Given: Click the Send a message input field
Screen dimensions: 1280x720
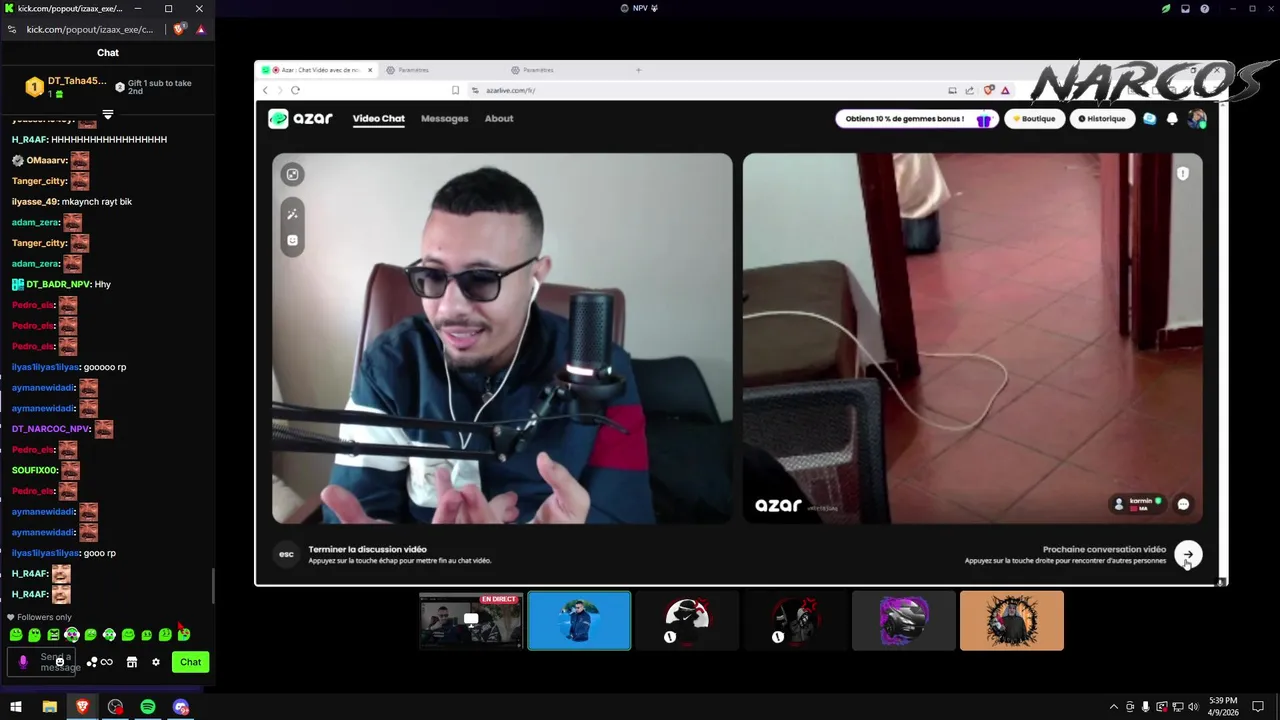Looking at the screenshot, I should coord(41,662).
